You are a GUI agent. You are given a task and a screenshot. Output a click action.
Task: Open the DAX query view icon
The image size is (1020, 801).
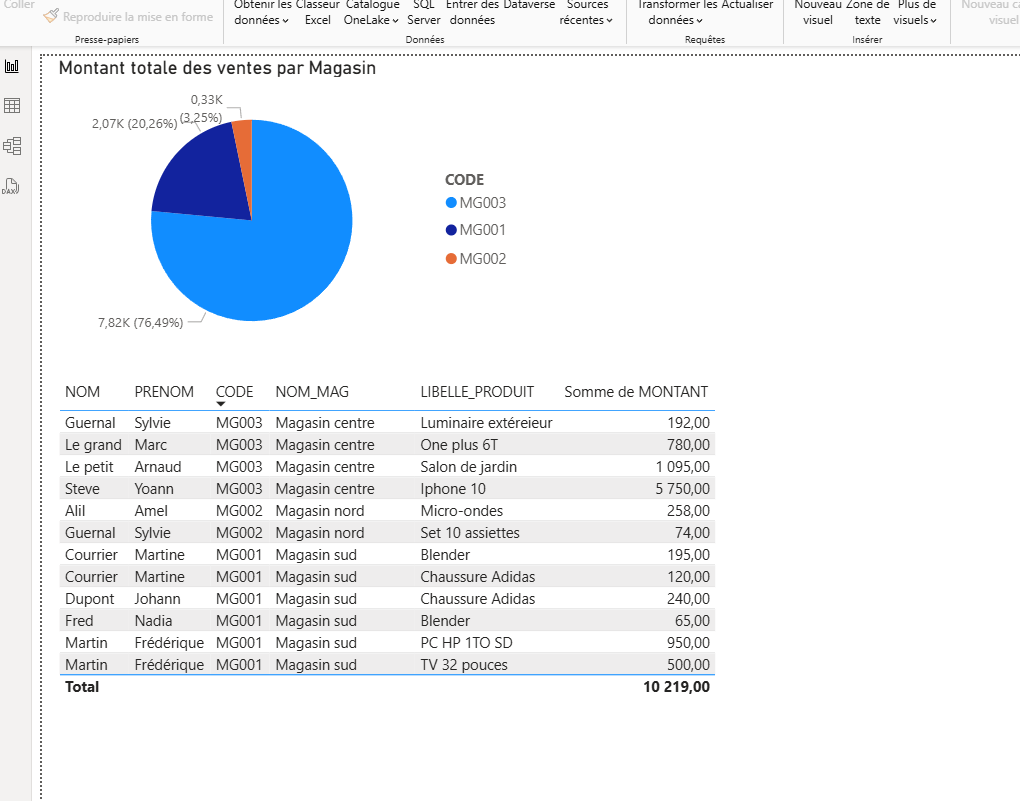point(12,186)
